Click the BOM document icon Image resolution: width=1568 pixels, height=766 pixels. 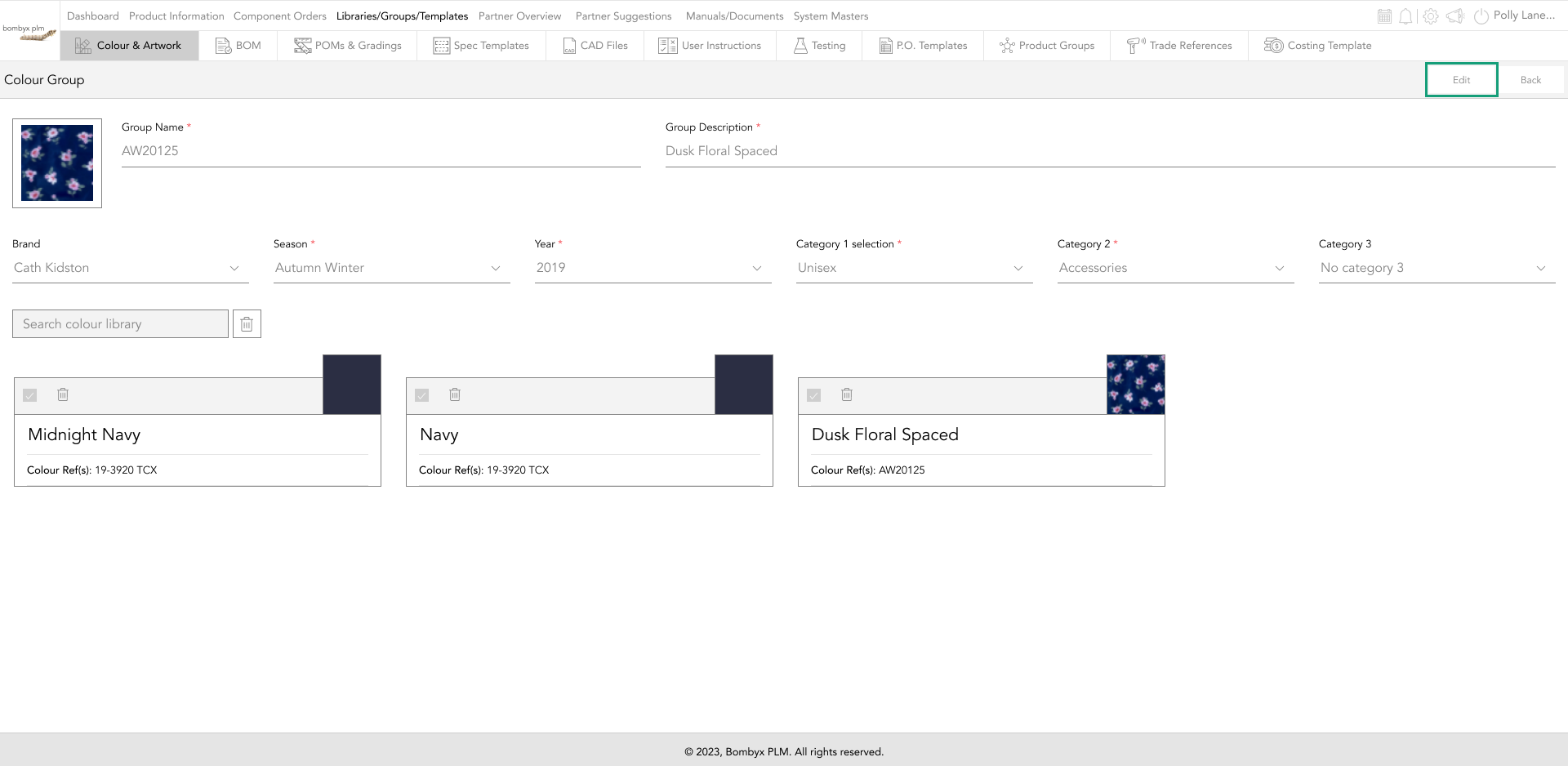coord(223,46)
